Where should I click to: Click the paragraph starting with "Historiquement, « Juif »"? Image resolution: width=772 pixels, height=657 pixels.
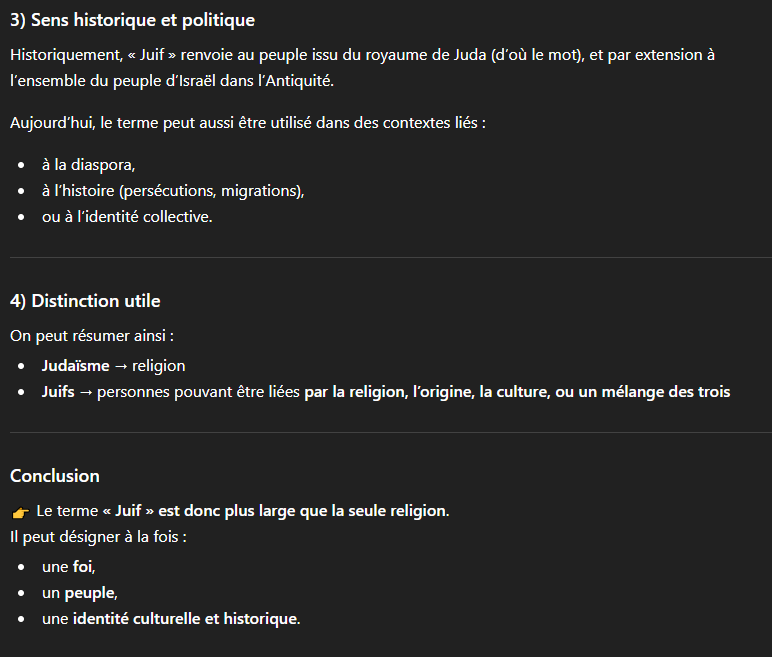tap(362, 67)
